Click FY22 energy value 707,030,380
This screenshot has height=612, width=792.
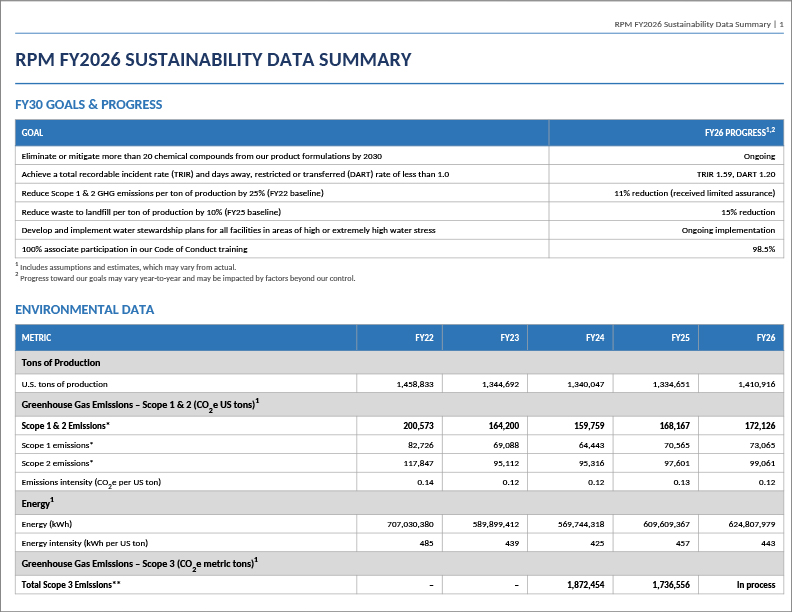coord(410,524)
